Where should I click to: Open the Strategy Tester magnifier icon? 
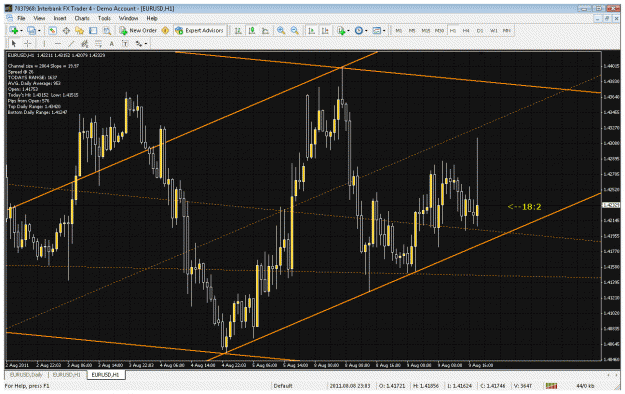point(107,31)
